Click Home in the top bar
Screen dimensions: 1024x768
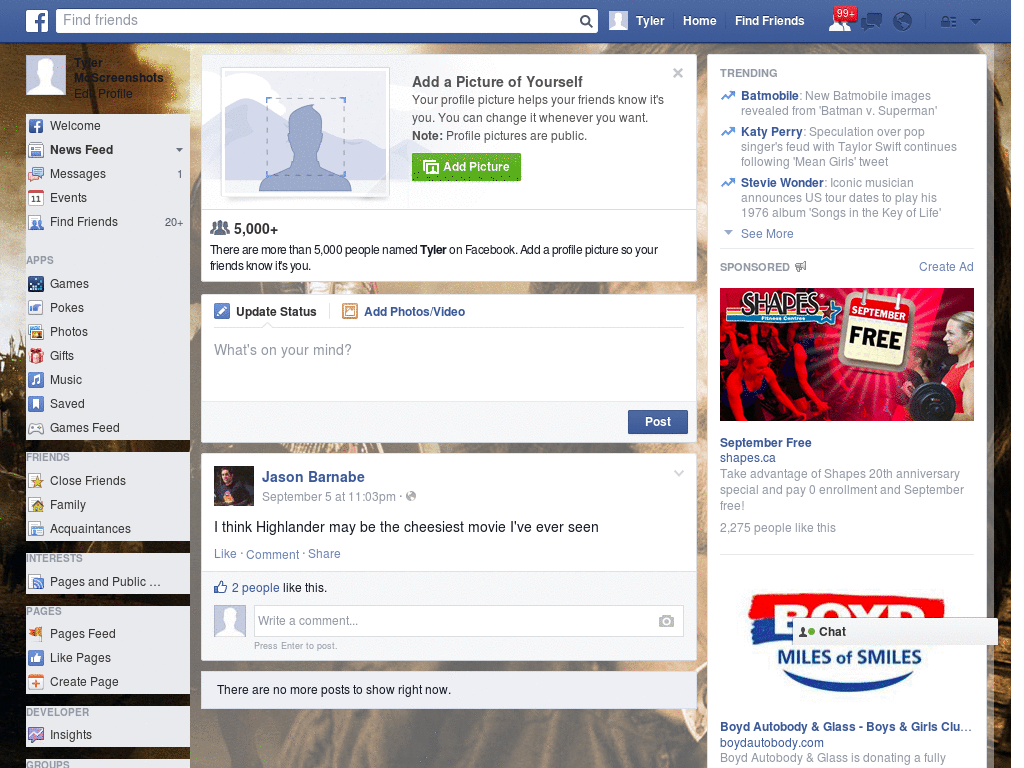pyautogui.click(x=699, y=21)
